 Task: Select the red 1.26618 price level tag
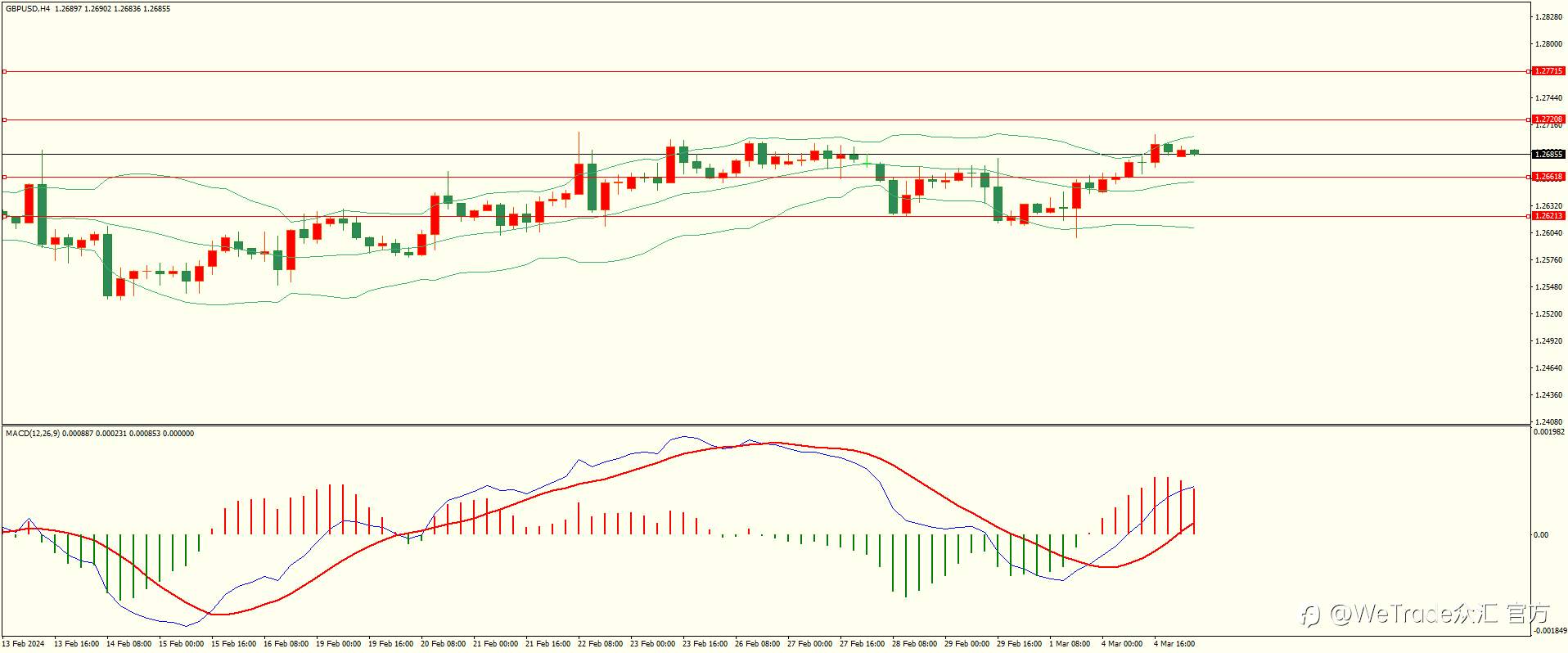pyautogui.click(x=1548, y=177)
